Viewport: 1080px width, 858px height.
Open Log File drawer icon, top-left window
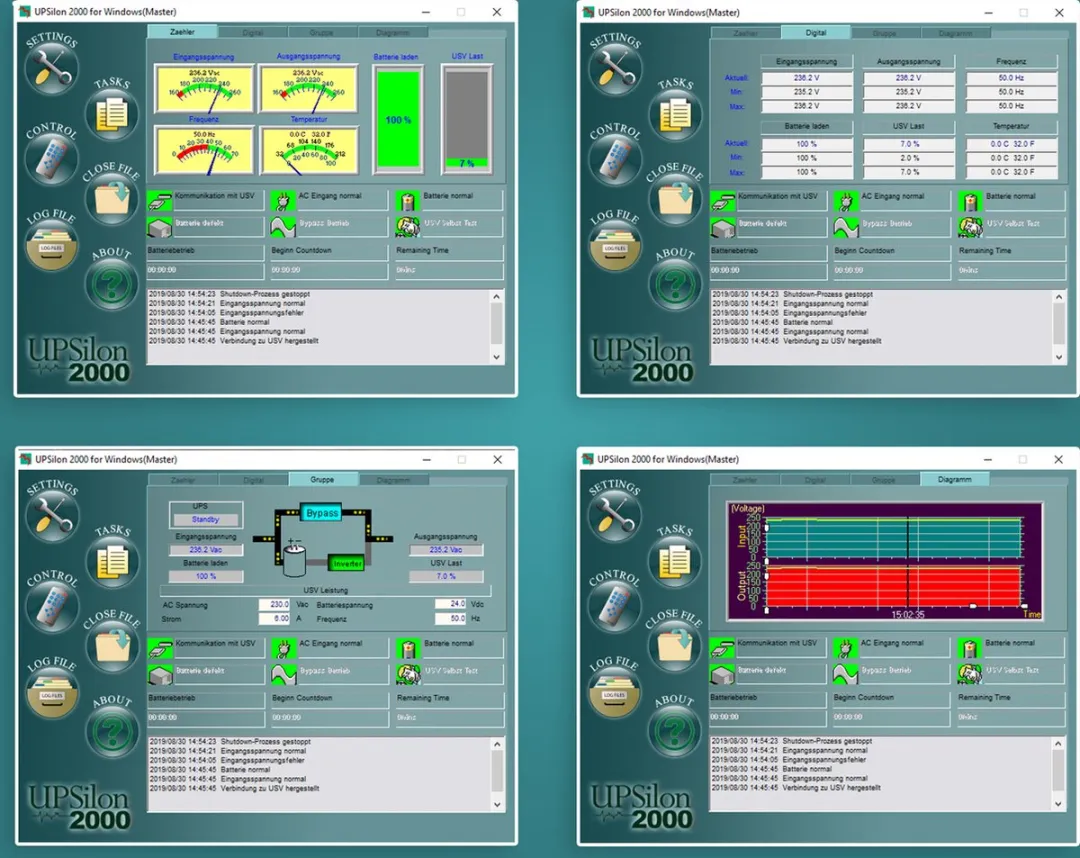52,246
